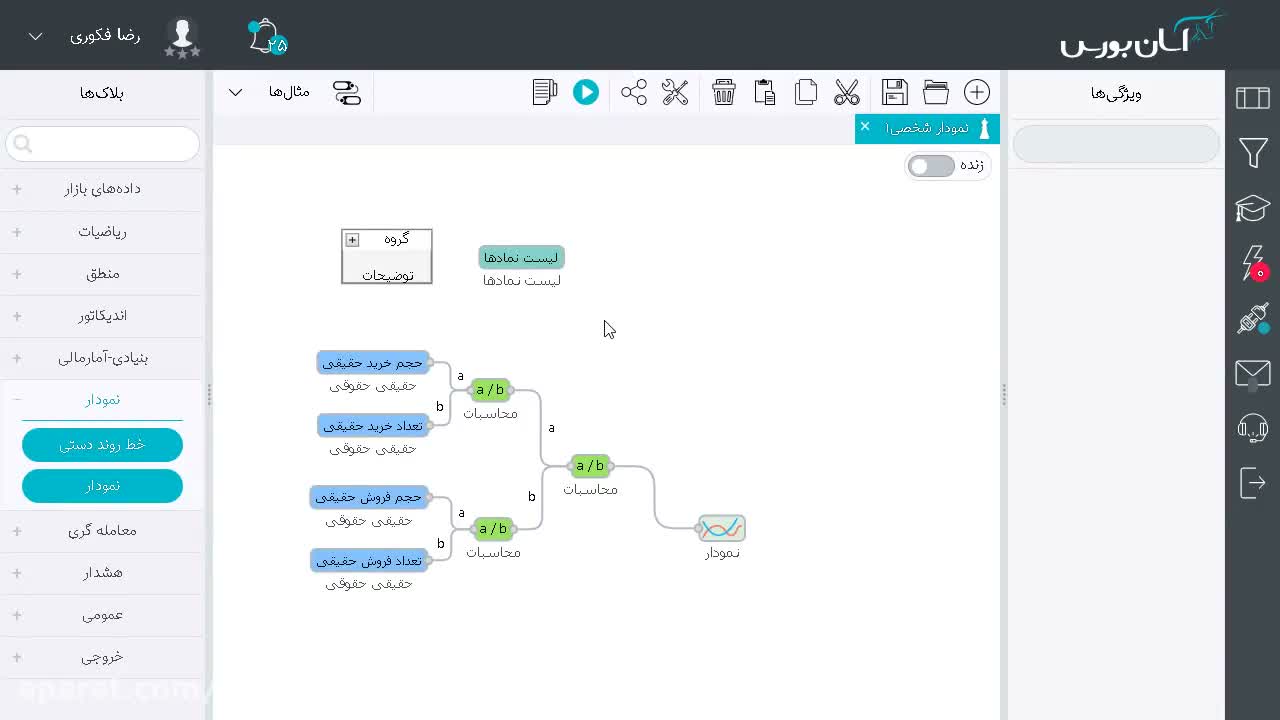Click the خط روند دستی block button
The height and width of the screenshot is (720, 1280).
[102, 445]
